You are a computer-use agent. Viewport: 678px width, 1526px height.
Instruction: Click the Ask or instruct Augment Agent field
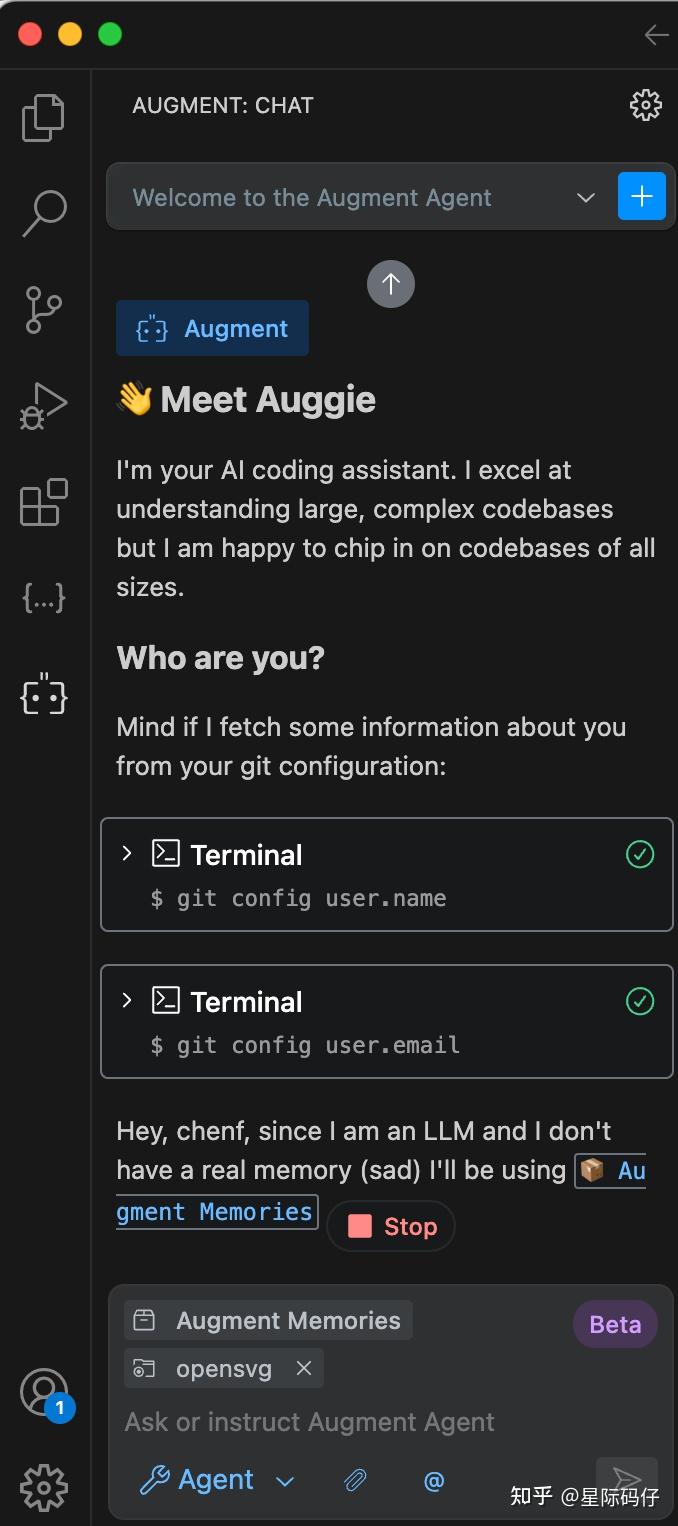310,1421
